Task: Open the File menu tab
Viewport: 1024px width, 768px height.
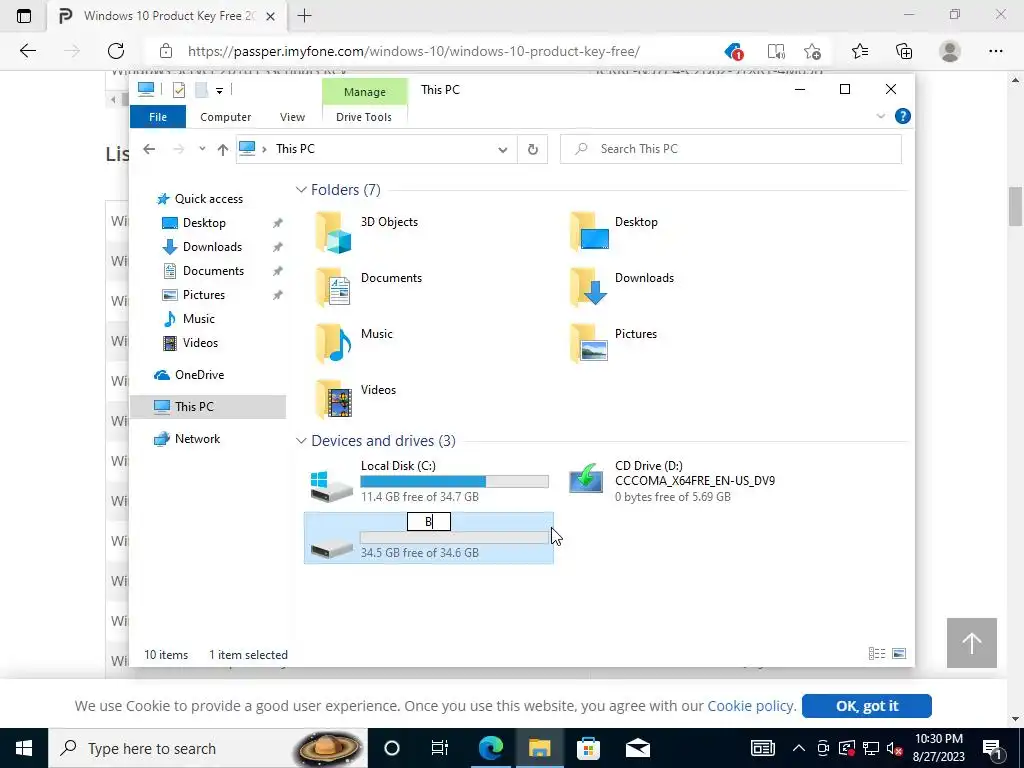Action: (x=158, y=117)
